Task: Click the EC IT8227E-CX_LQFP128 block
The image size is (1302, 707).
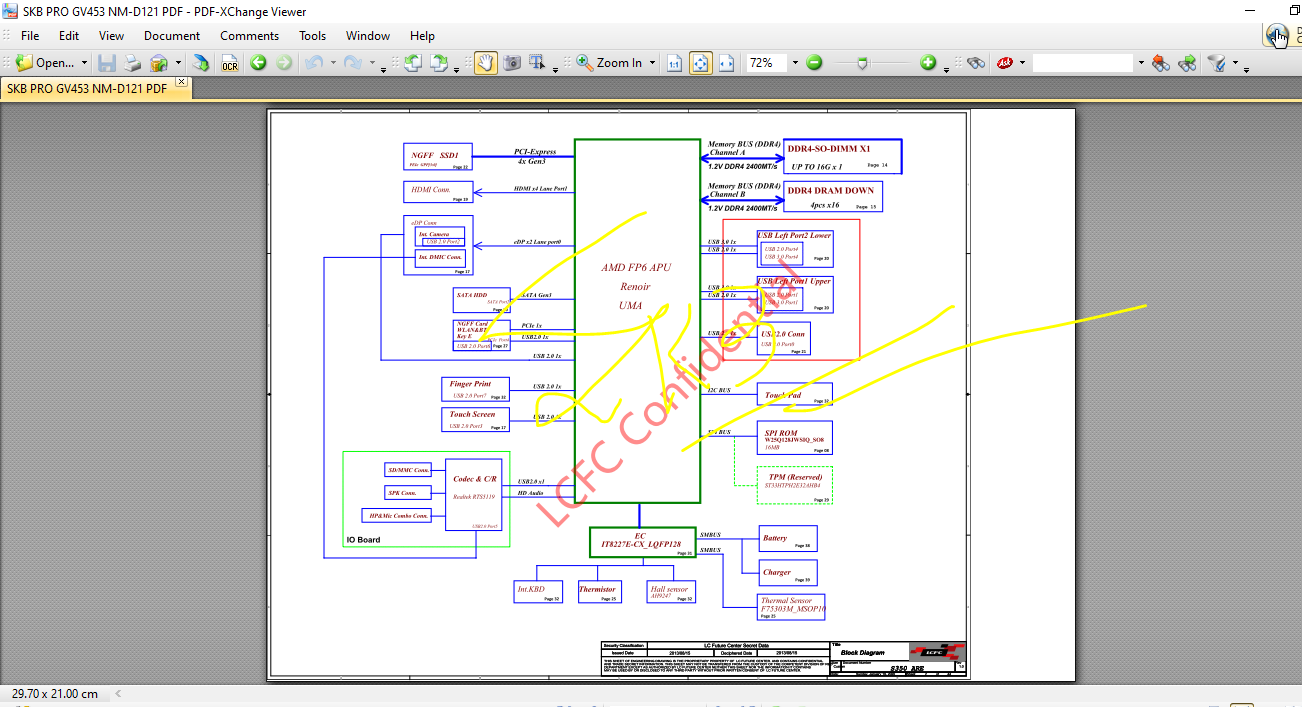Action: (x=642, y=542)
